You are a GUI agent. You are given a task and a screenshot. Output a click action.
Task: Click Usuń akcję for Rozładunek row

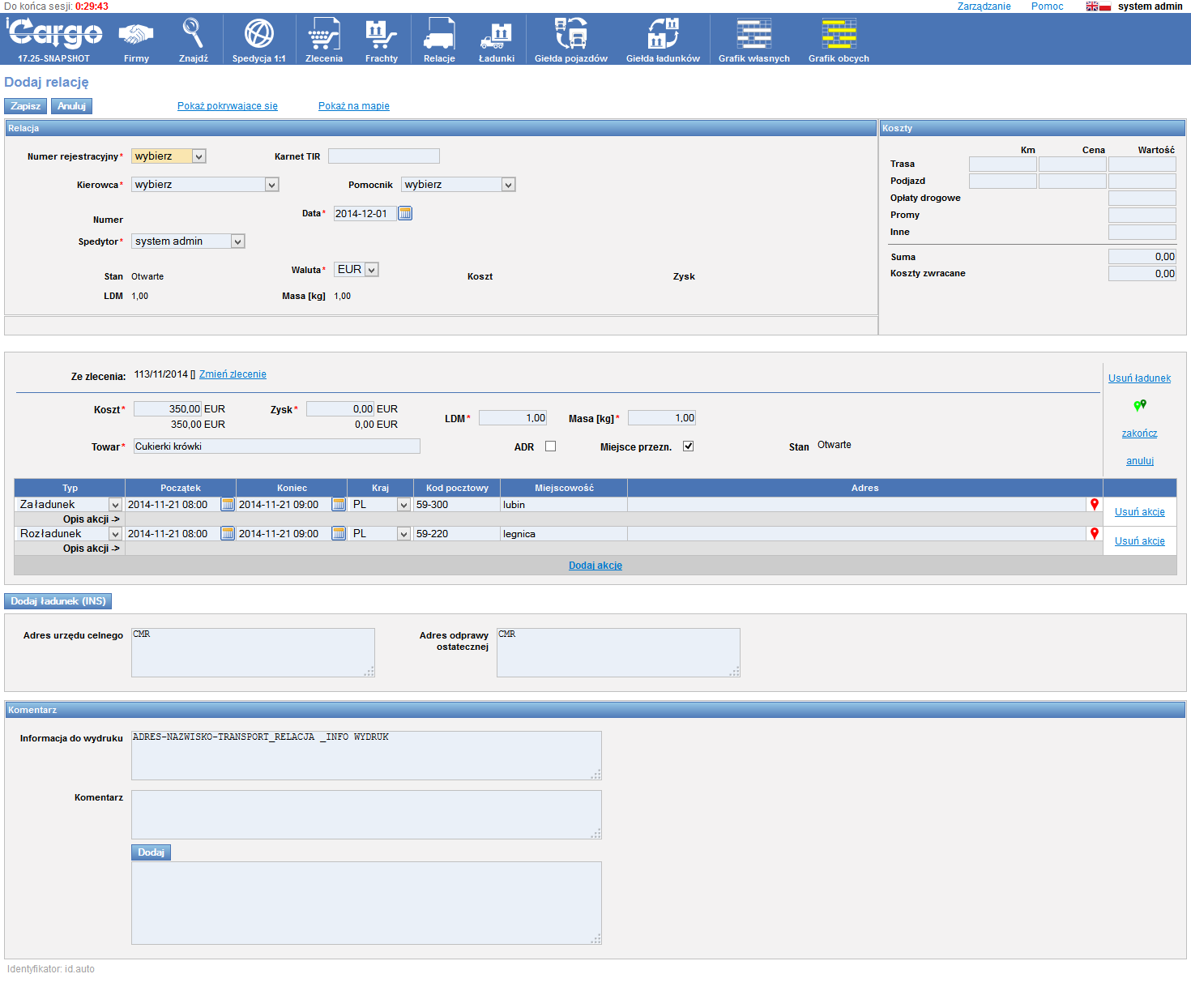[x=1140, y=541]
